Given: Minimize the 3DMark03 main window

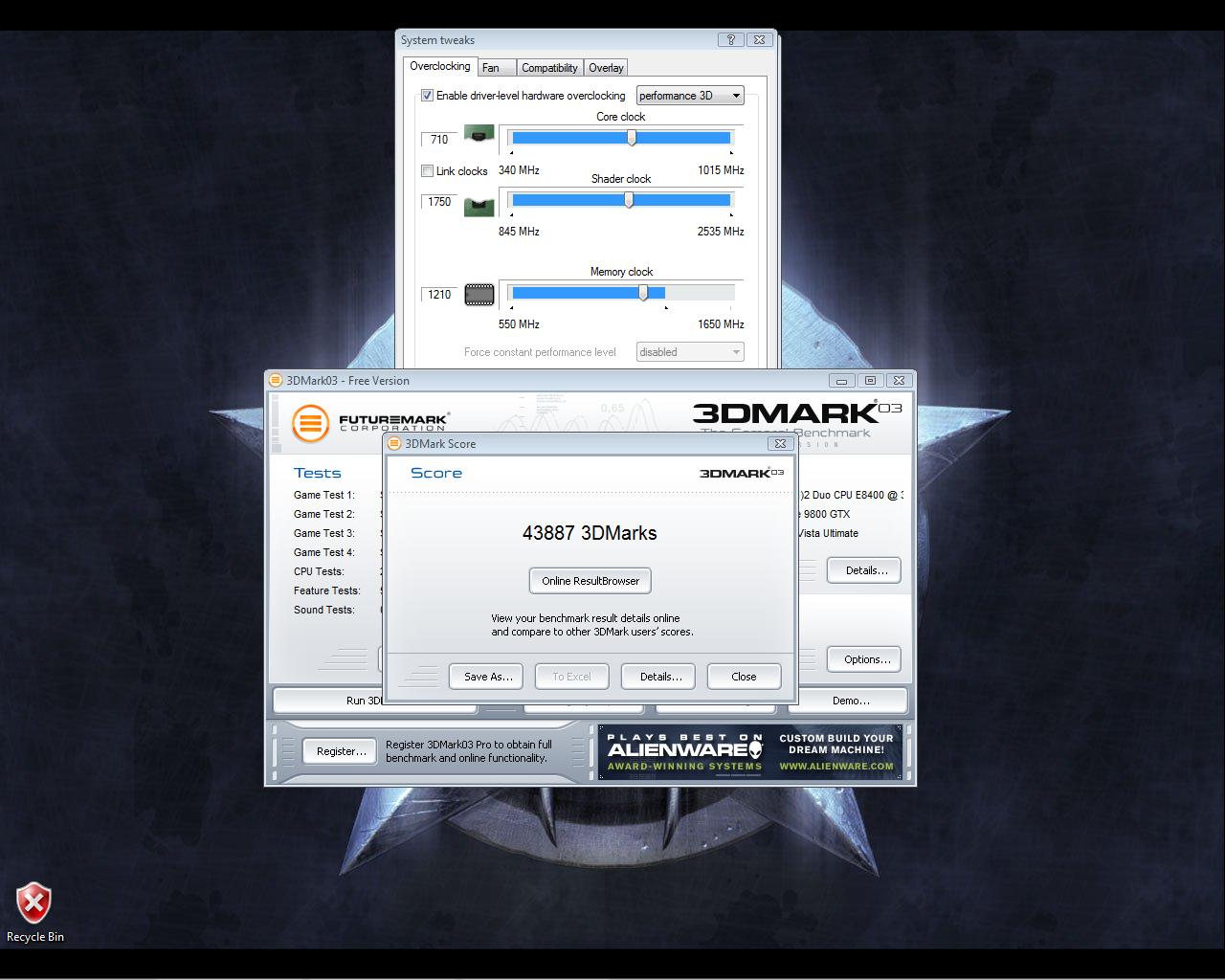Looking at the screenshot, I should click(841, 380).
